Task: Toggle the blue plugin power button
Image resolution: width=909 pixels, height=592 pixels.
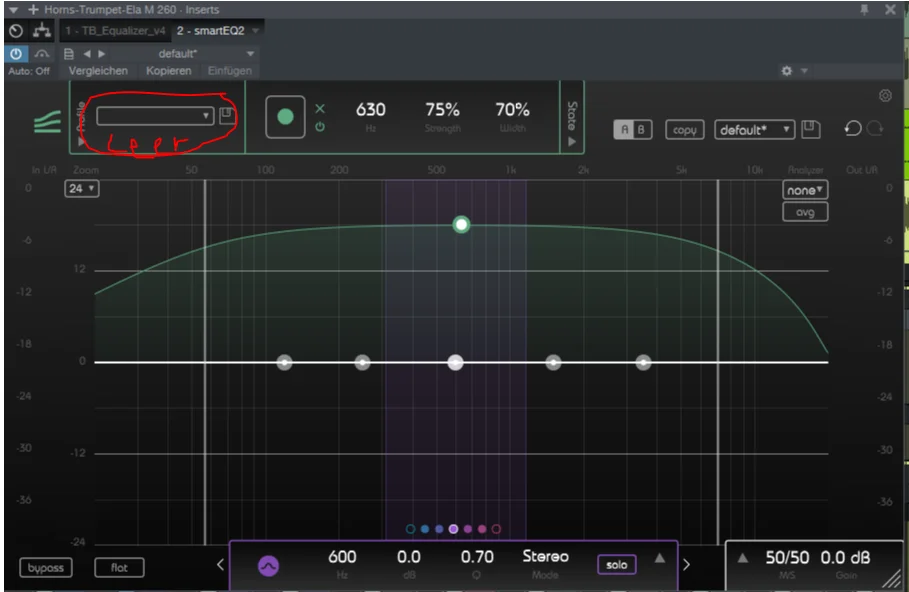Action: click(16, 54)
